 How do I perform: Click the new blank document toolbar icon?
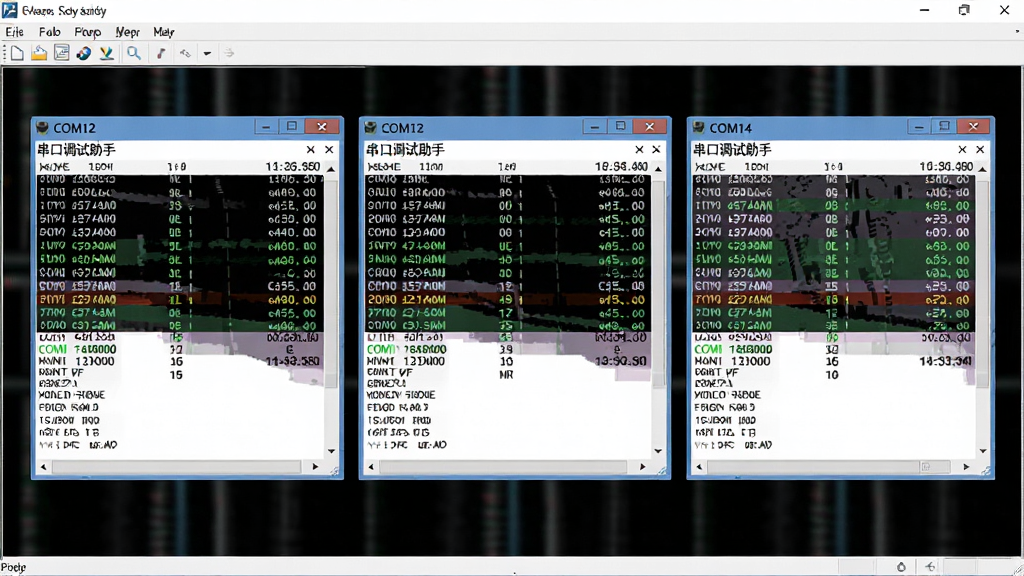coord(17,54)
